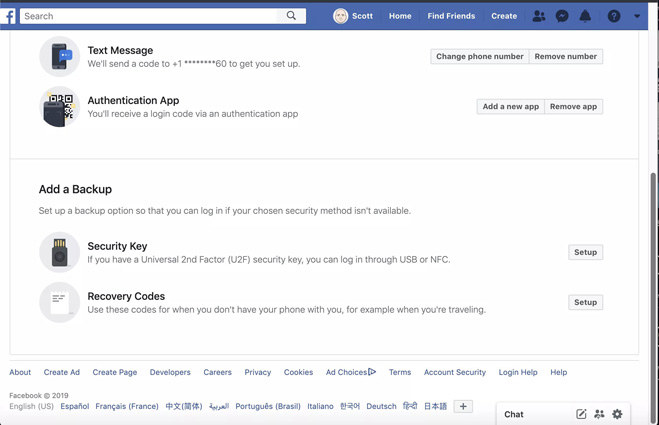Switch language to Hindi
The image size is (659, 425).
[410, 406]
